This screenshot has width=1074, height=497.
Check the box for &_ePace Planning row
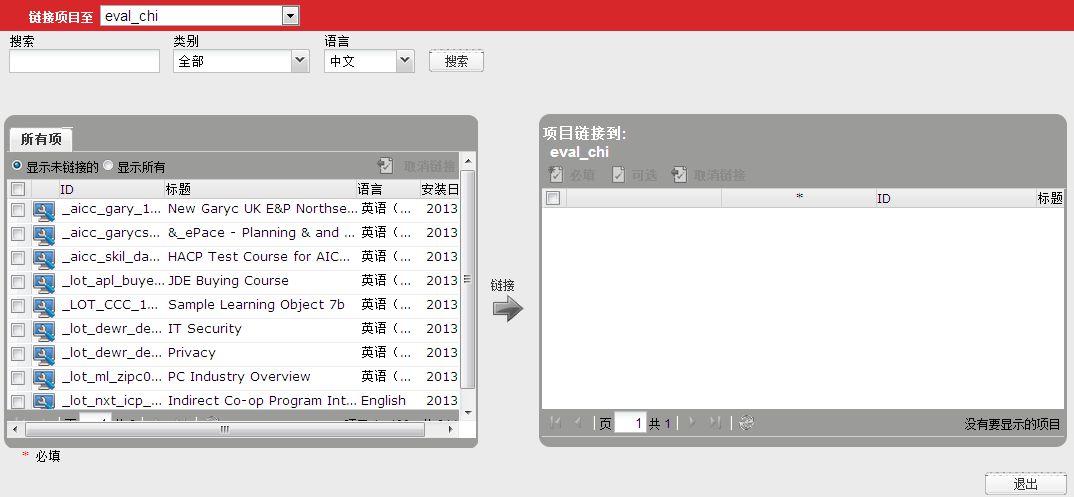[18, 234]
